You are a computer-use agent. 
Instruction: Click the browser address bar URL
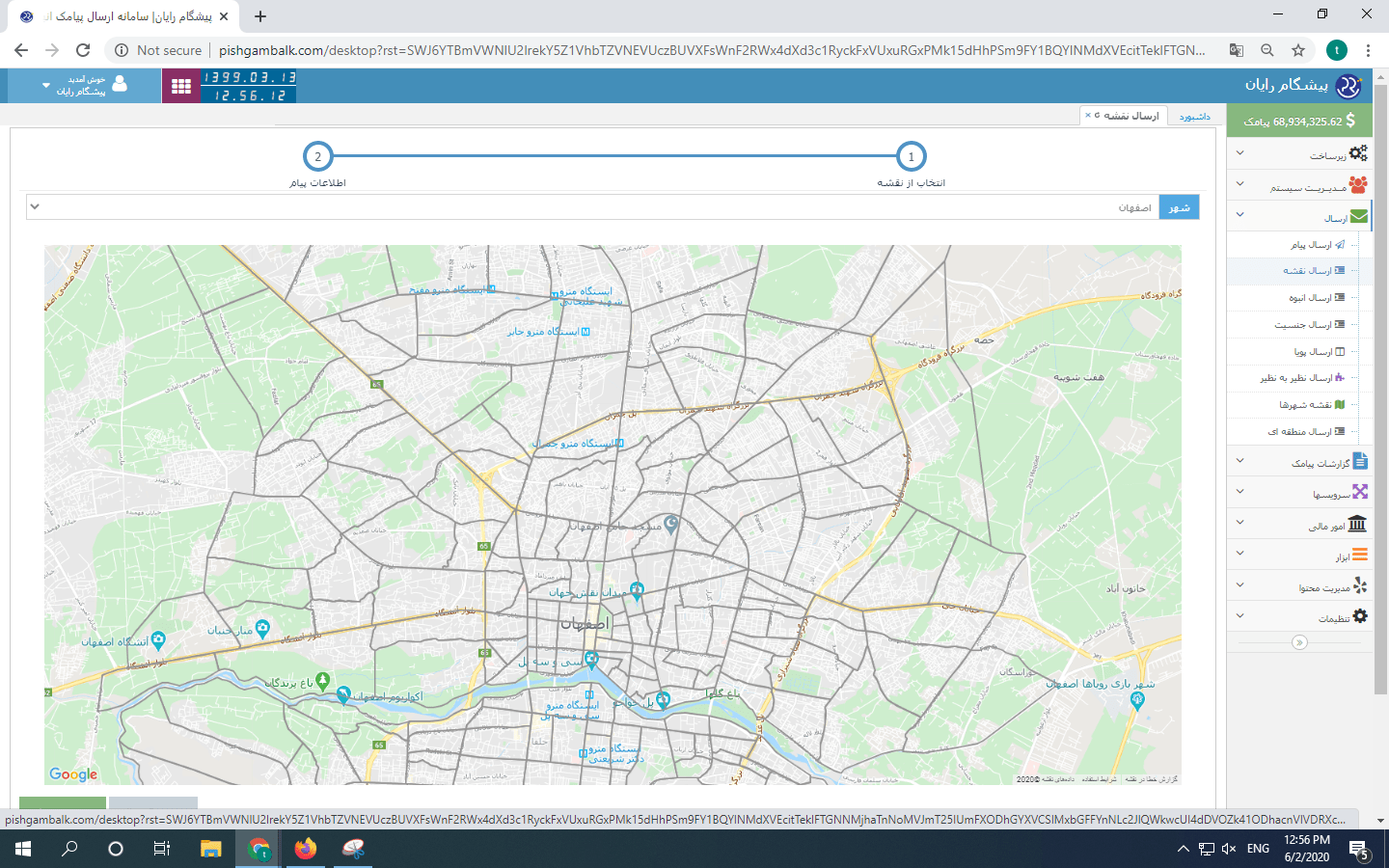click(712, 50)
